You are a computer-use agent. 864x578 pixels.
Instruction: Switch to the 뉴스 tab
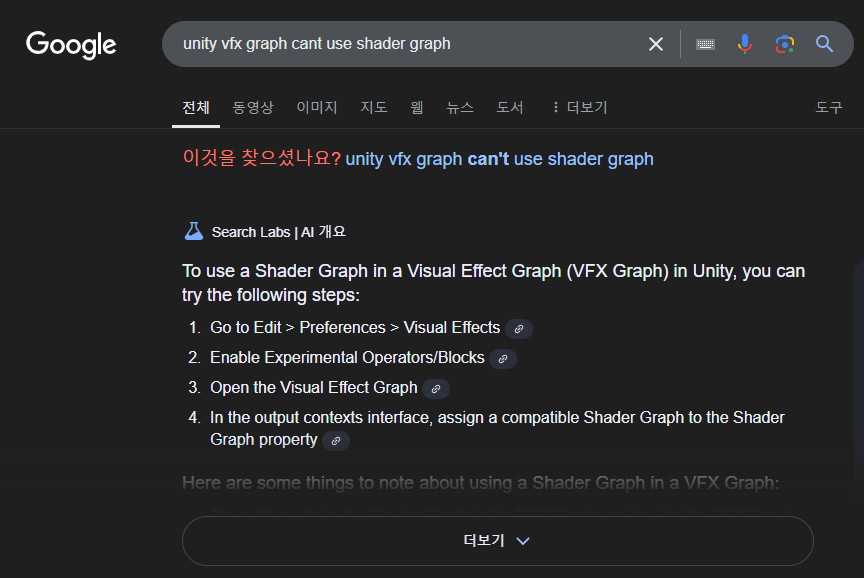click(x=460, y=107)
